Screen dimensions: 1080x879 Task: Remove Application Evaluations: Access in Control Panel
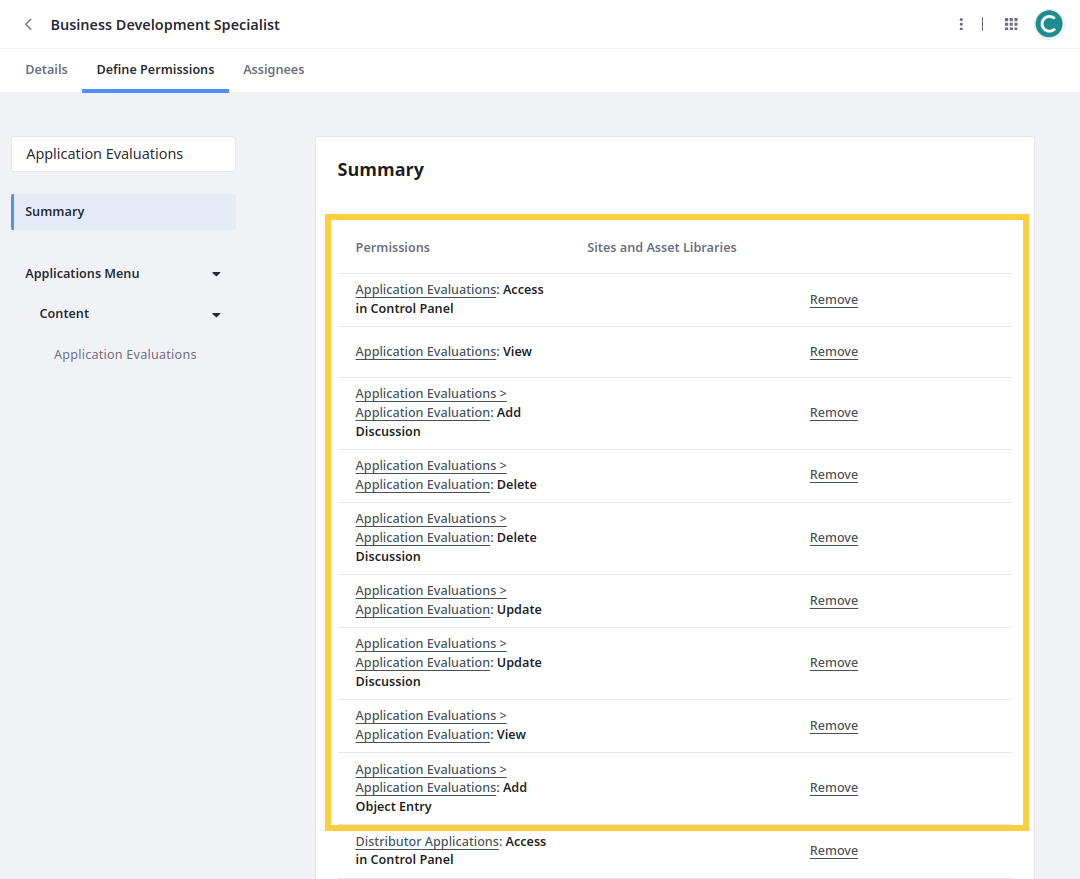(833, 300)
